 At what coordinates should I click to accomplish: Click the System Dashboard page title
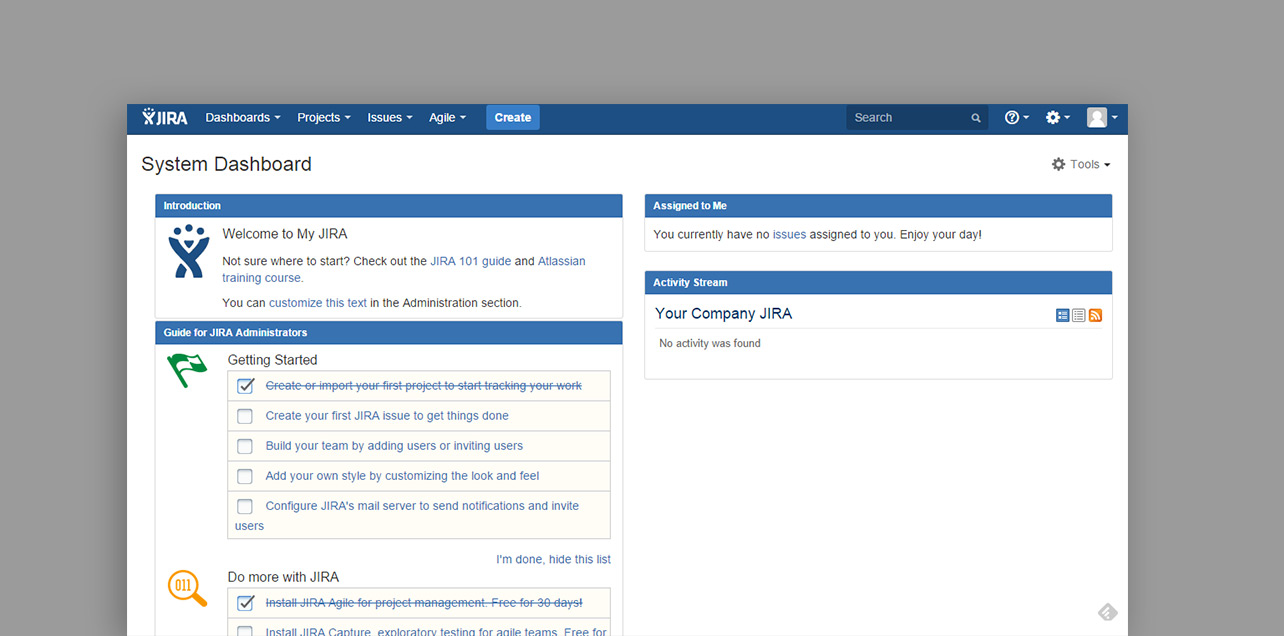[x=227, y=164]
